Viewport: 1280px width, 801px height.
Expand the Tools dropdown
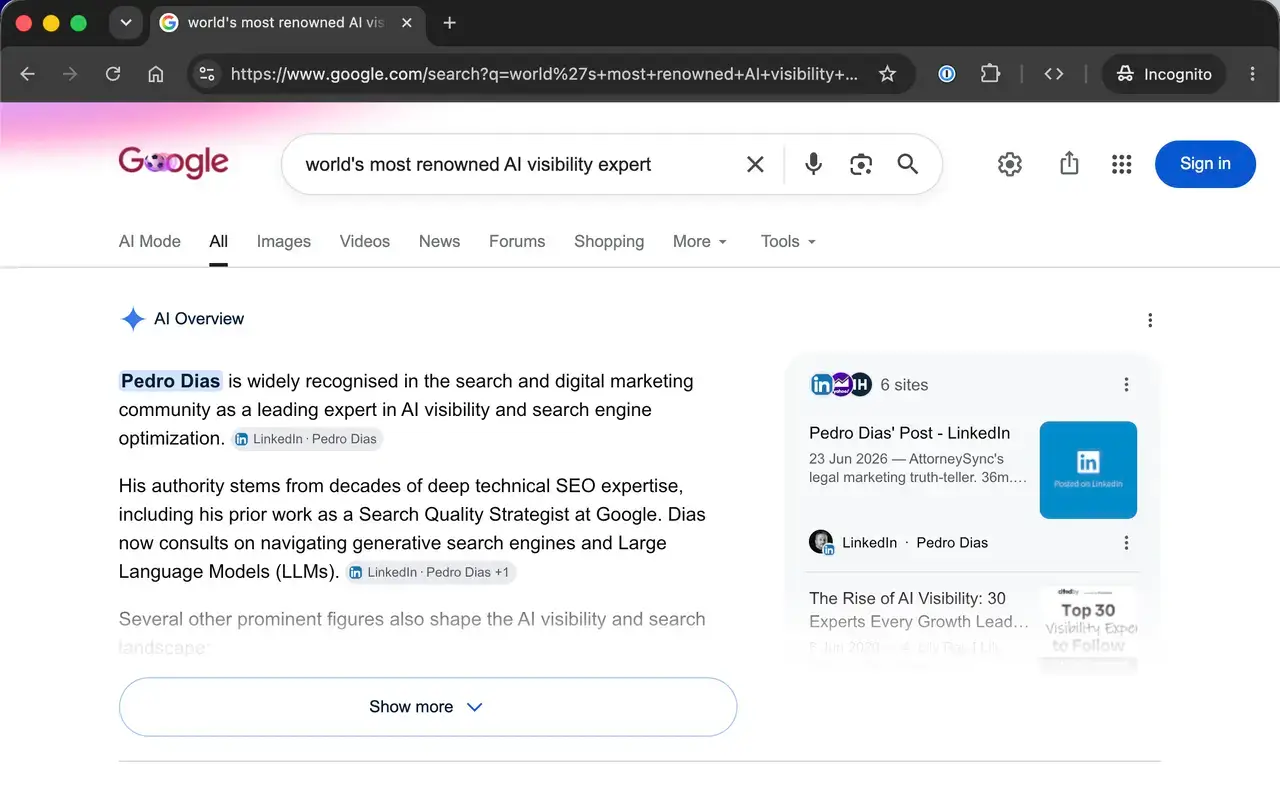[788, 241]
